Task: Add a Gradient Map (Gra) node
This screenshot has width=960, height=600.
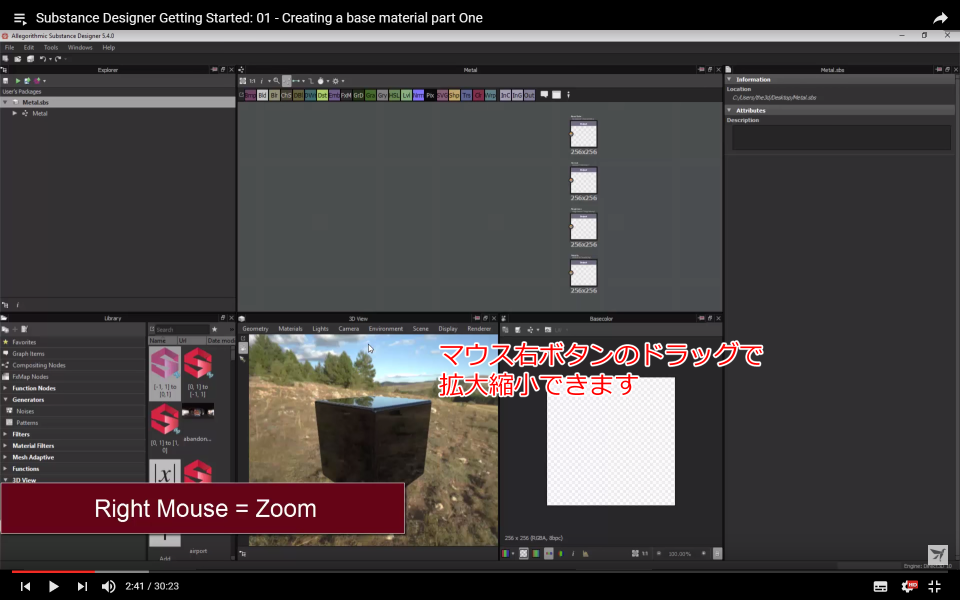Action: click(370, 95)
